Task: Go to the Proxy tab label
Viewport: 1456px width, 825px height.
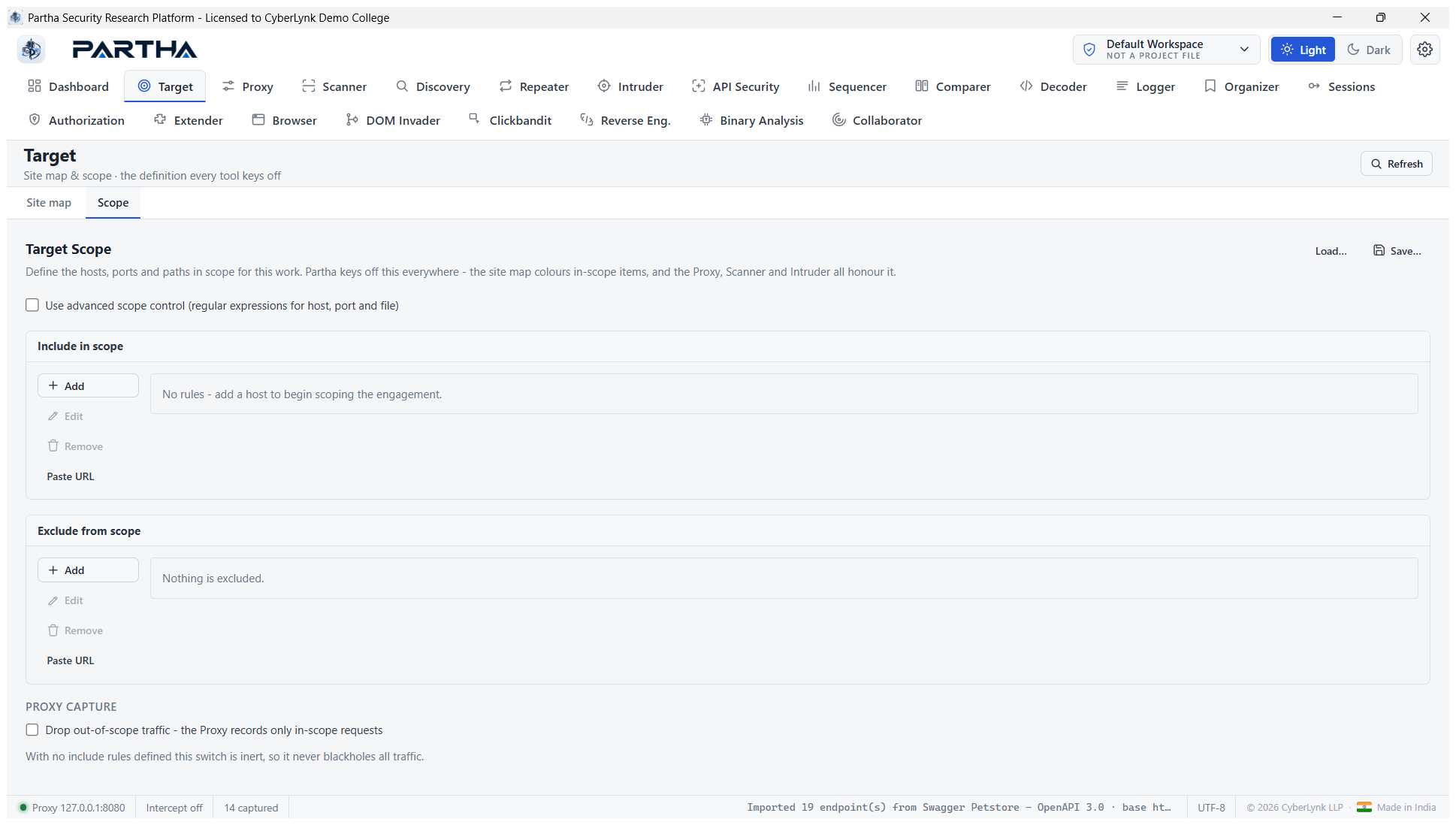Action: (x=258, y=86)
